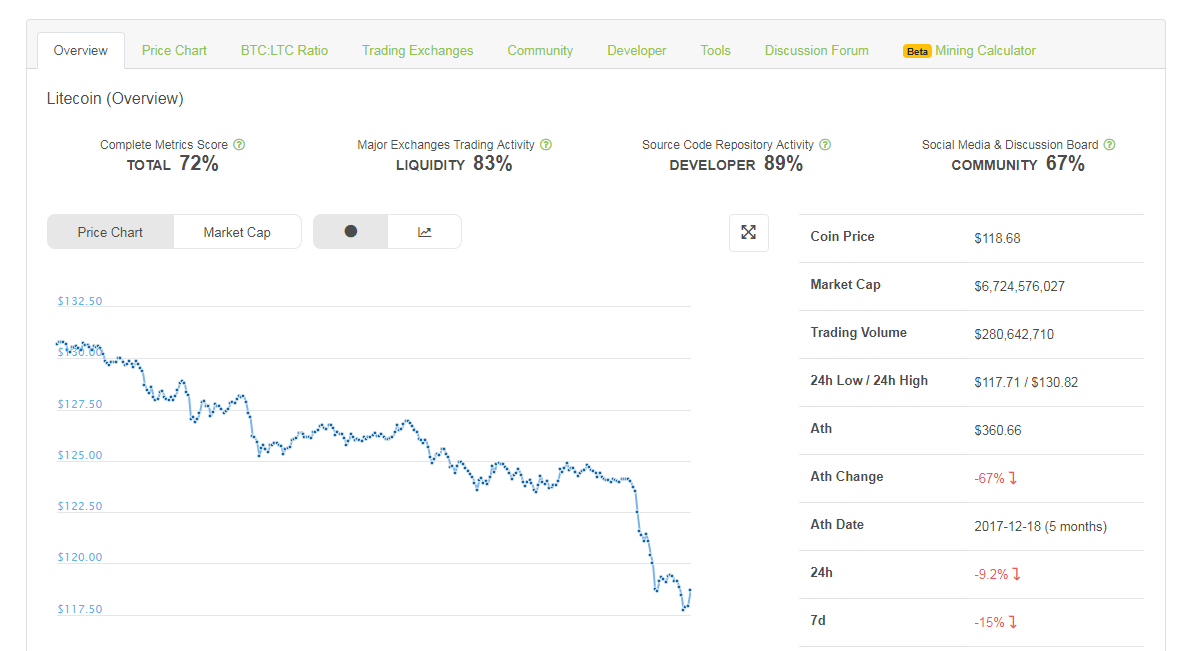Click the DEVELOPER 89% score

click(x=736, y=164)
